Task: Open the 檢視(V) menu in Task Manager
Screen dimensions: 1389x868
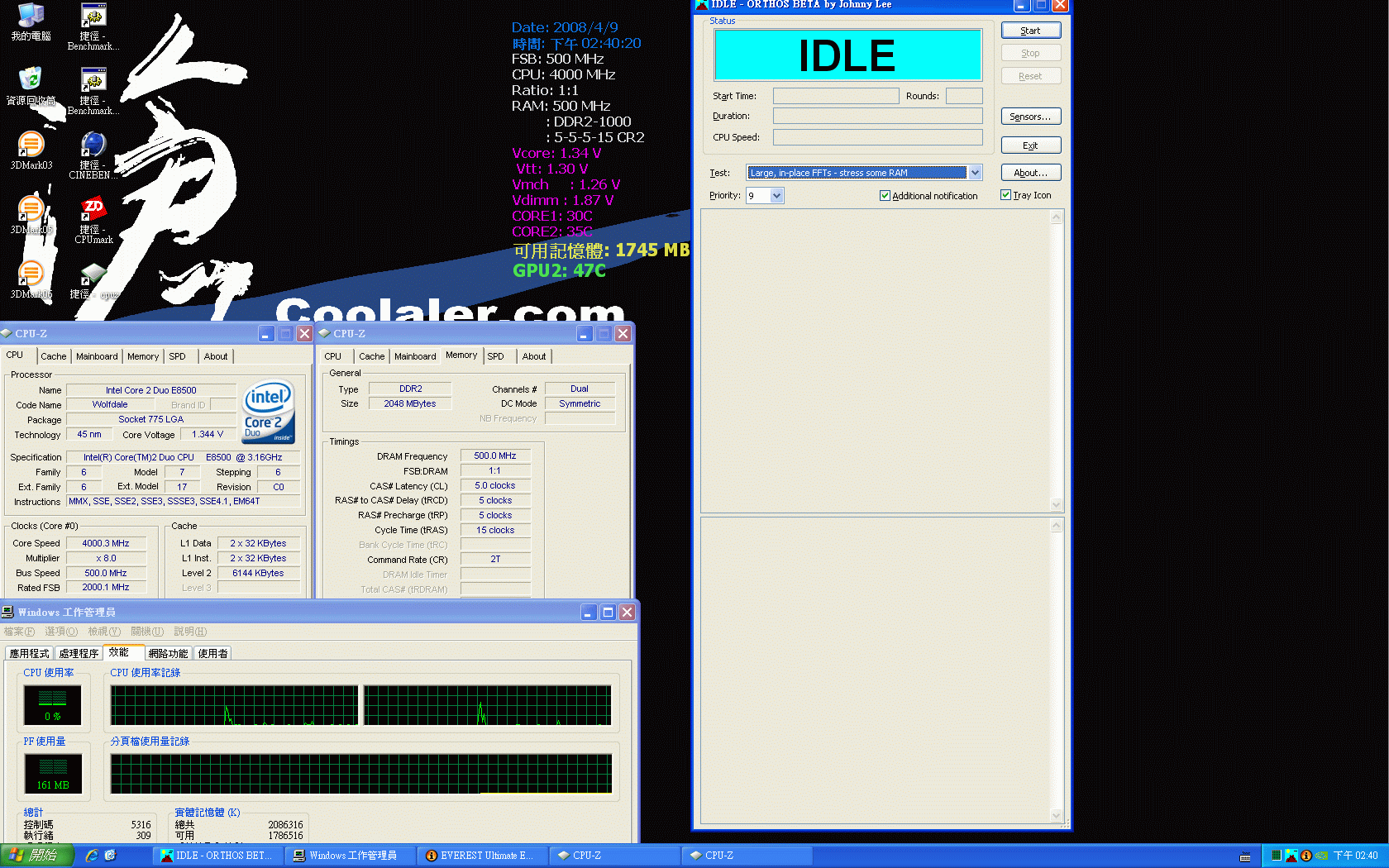Action: click(104, 632)
